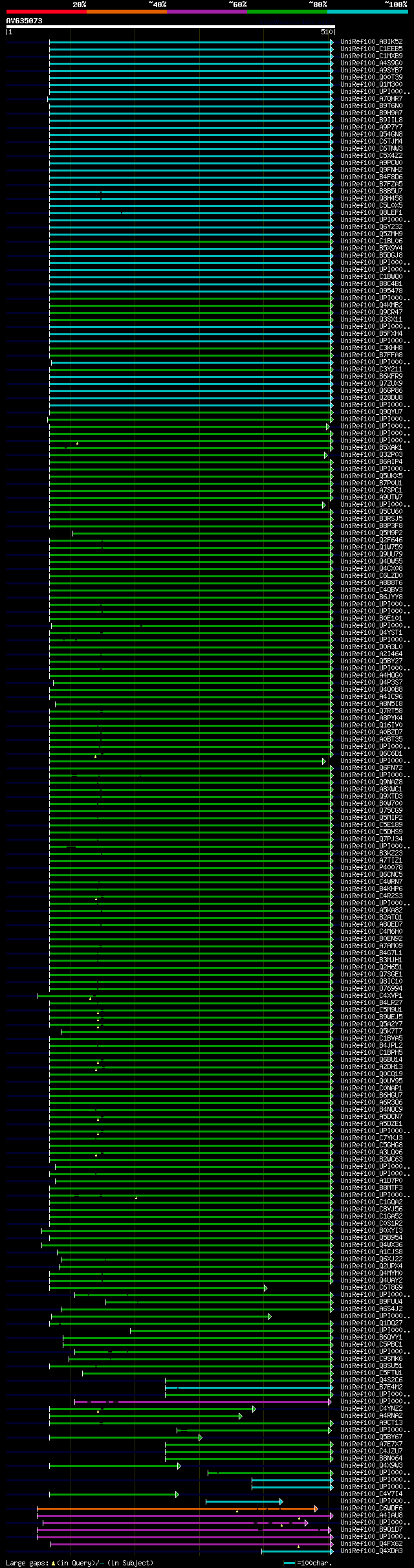
Task: Select label UniRef100_B8B5U7
Action: point(371,192)
